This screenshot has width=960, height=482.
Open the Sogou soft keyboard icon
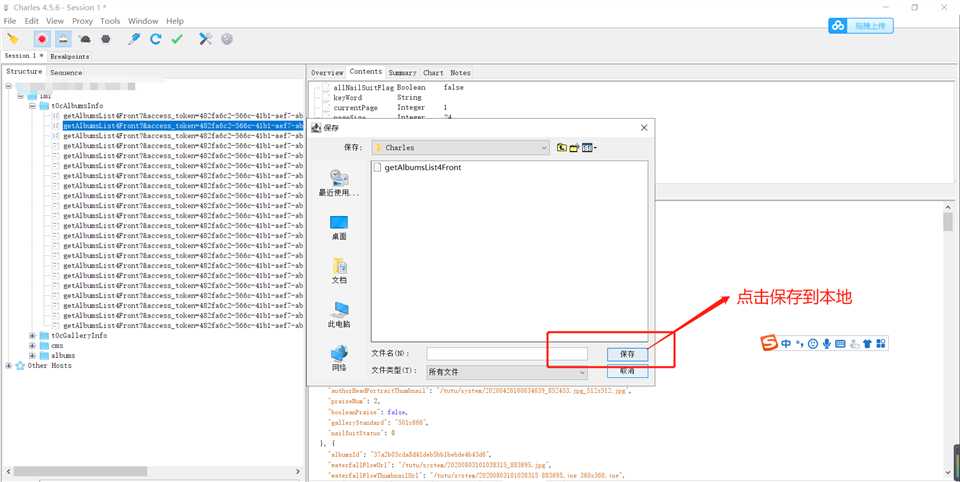(x=840, y=344)
